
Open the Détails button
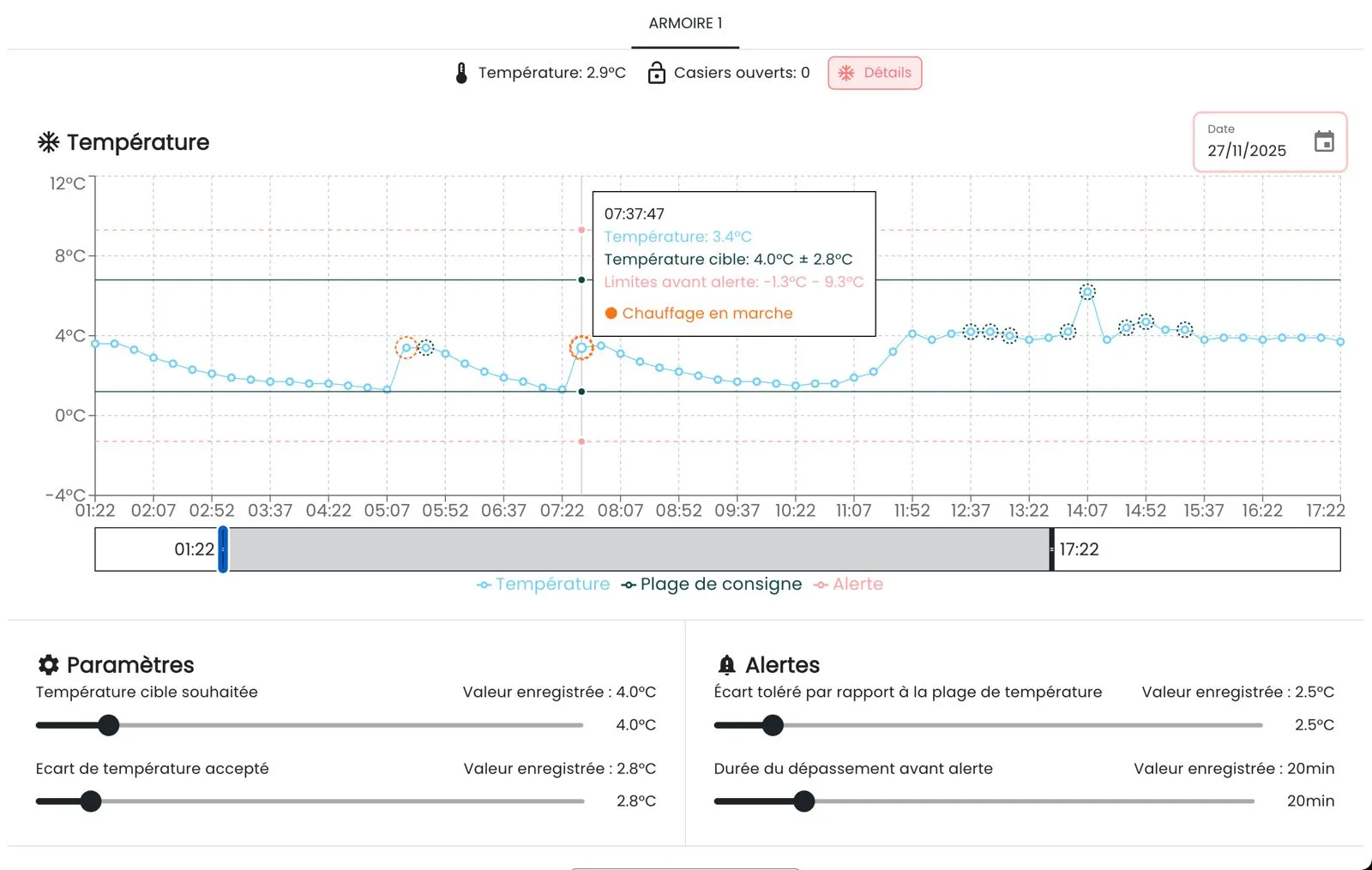[875, 73]
